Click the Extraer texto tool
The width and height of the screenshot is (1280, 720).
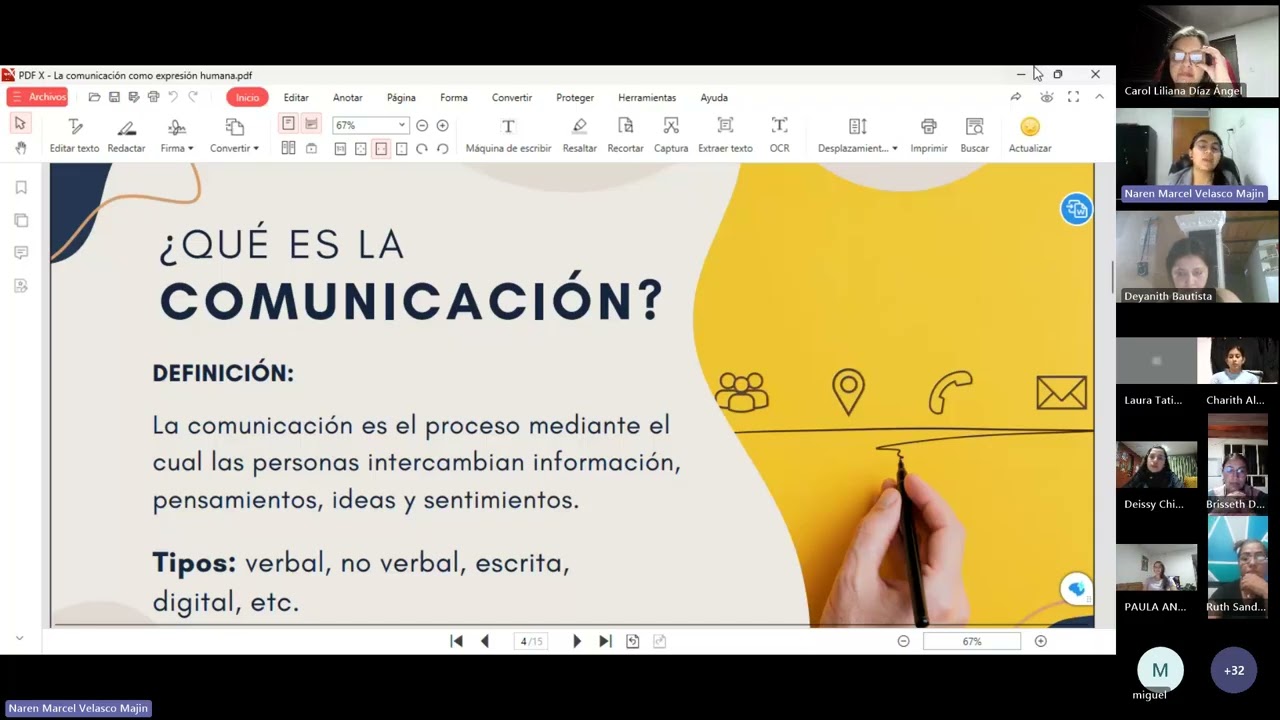click(725, 135)
